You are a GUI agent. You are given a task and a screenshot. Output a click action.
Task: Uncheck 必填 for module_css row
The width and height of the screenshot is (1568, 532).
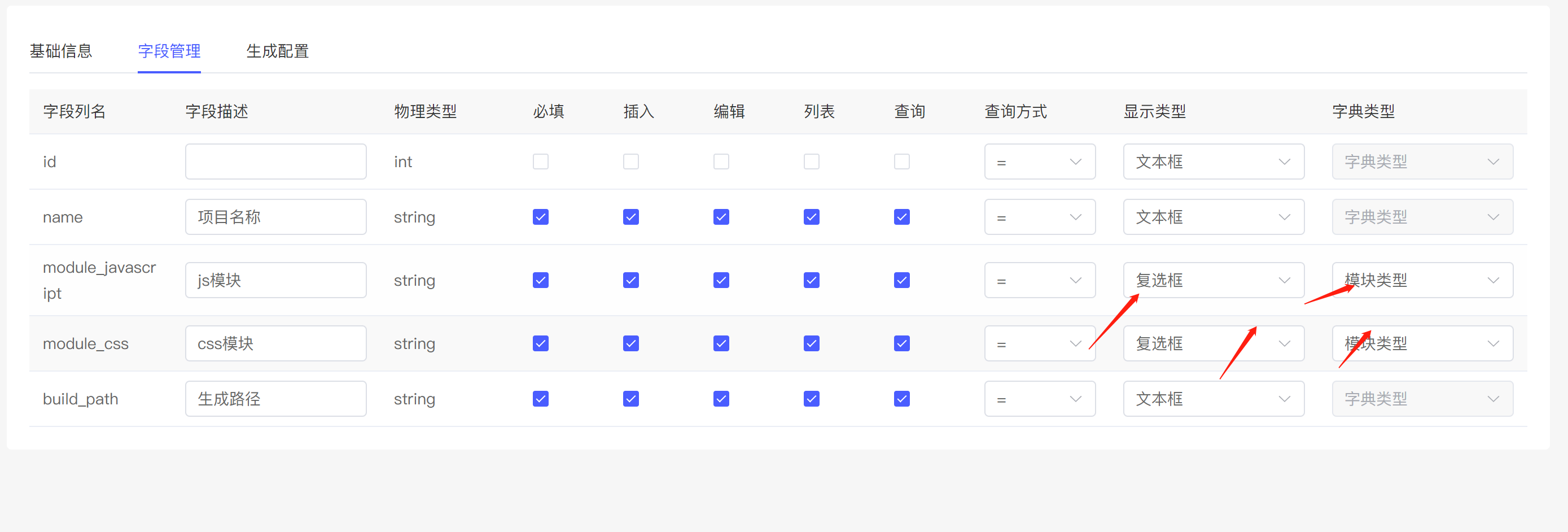click(541, 343)
